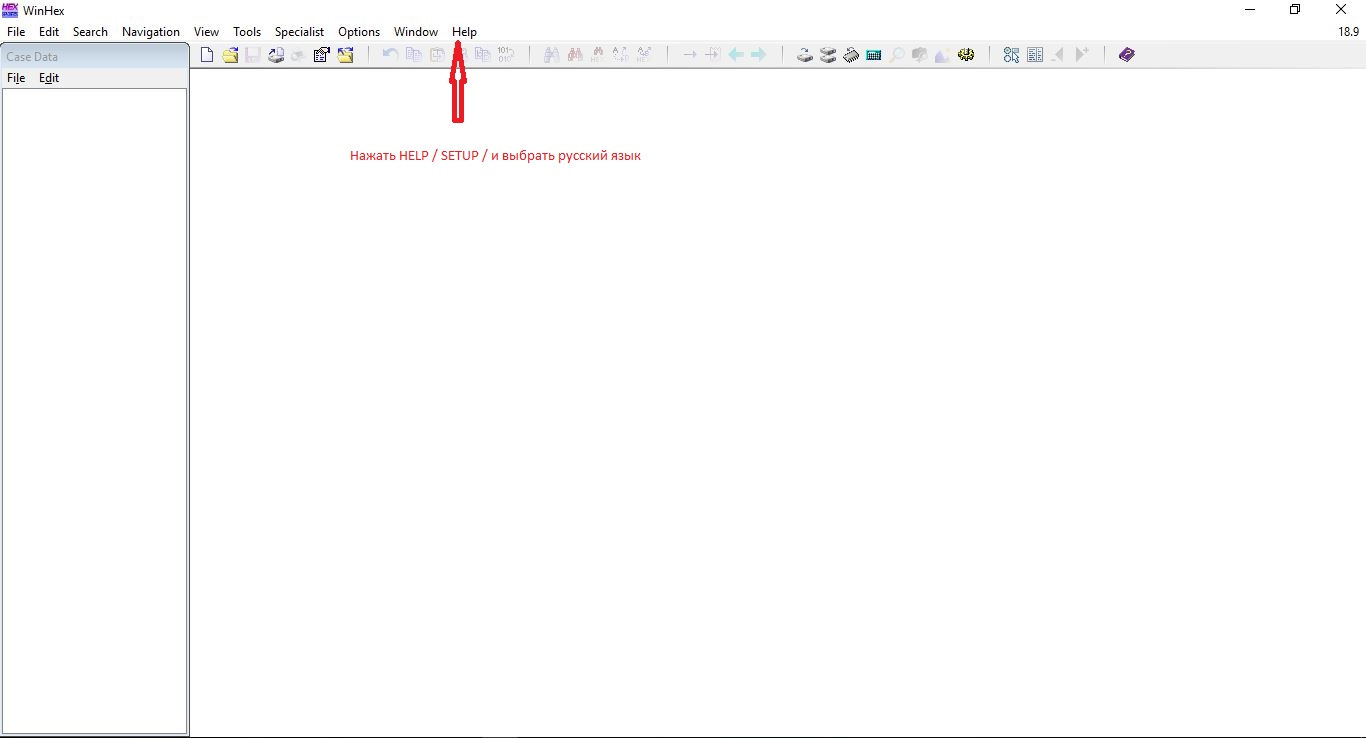This screenshot has height=738, width=1366.
Task: Click the Copy block icon after Undo
Action: click(413, 55)
